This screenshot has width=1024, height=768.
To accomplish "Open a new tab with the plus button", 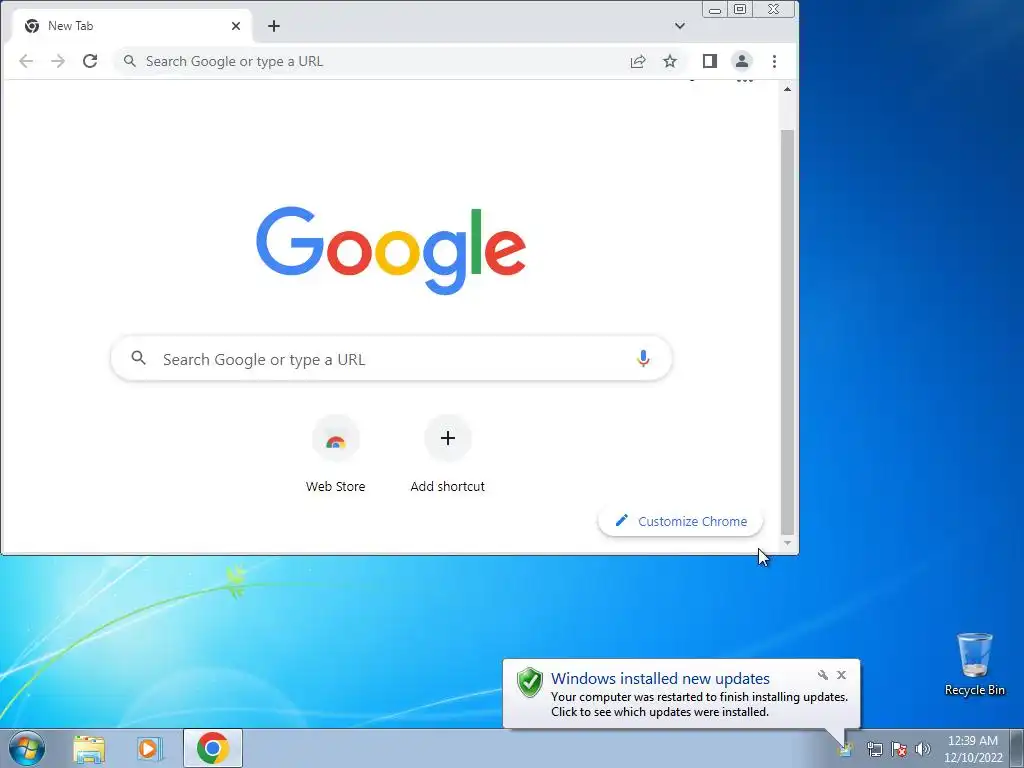I will click(274, 26).
